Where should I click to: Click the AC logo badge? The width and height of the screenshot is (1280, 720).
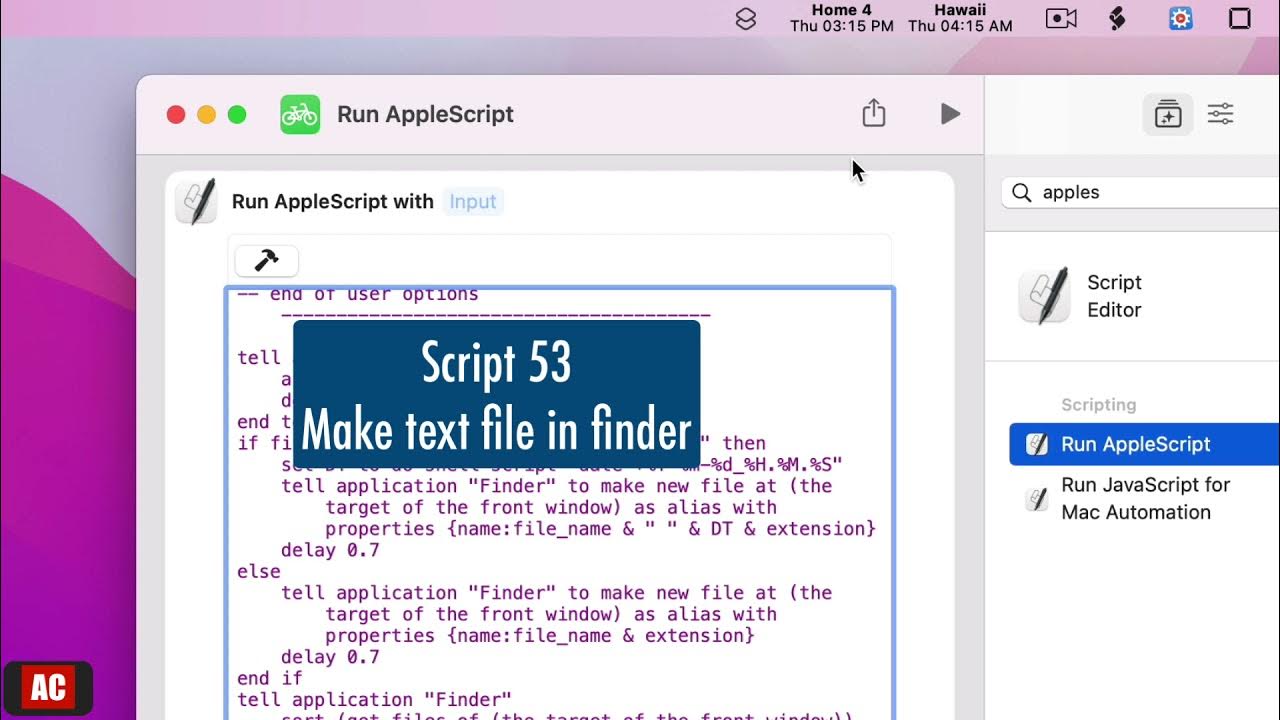tap(48, 688)
